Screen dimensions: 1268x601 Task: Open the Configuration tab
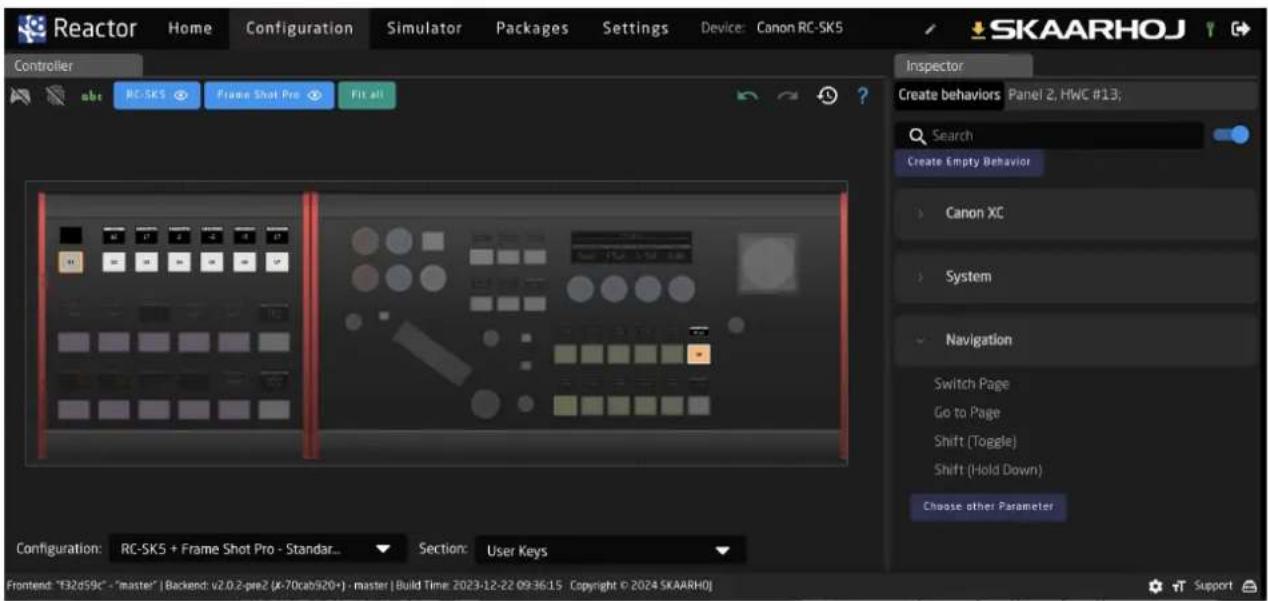pos(299,29)
